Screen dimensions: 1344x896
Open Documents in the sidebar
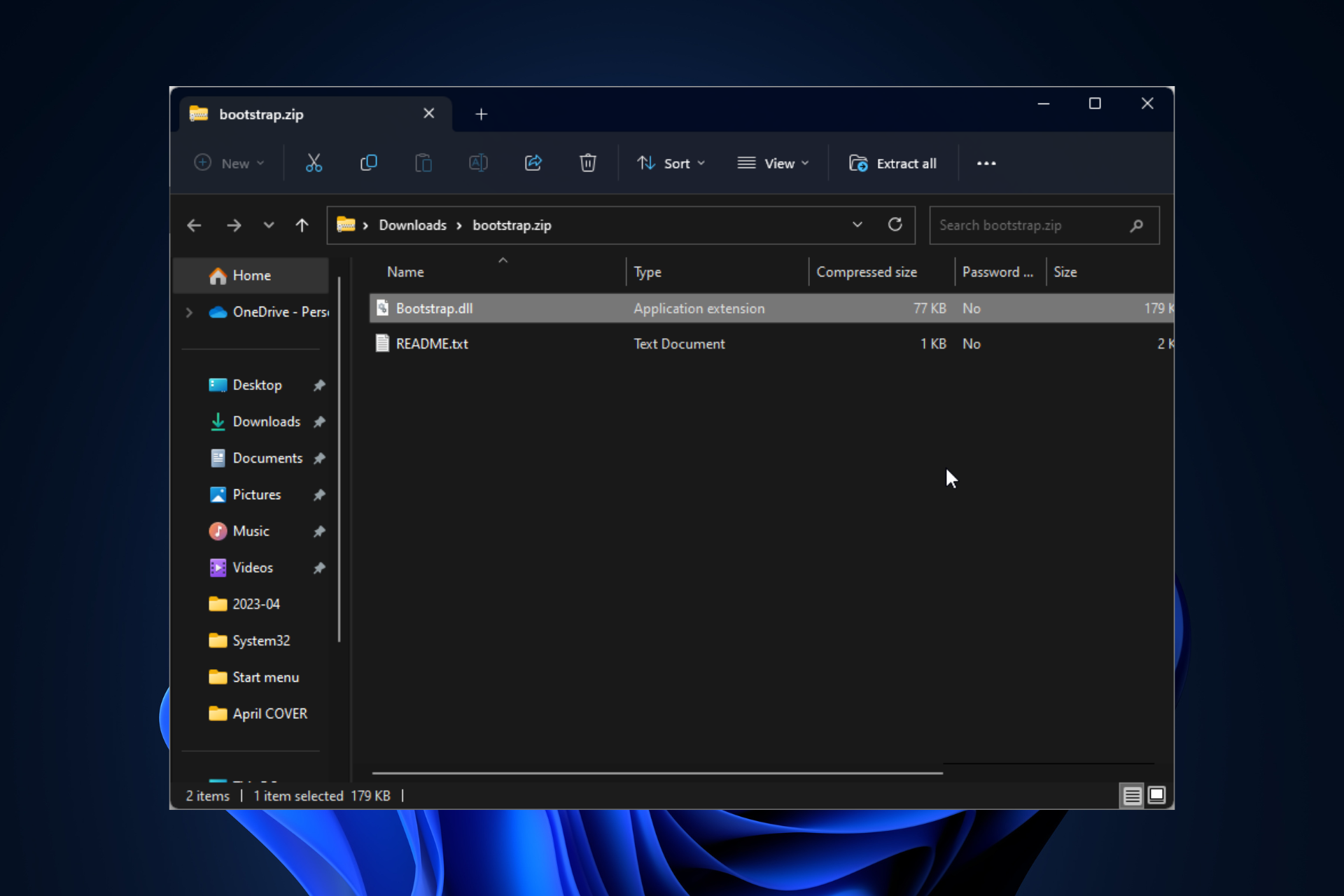pyautogui.click(x=255, y=458)
